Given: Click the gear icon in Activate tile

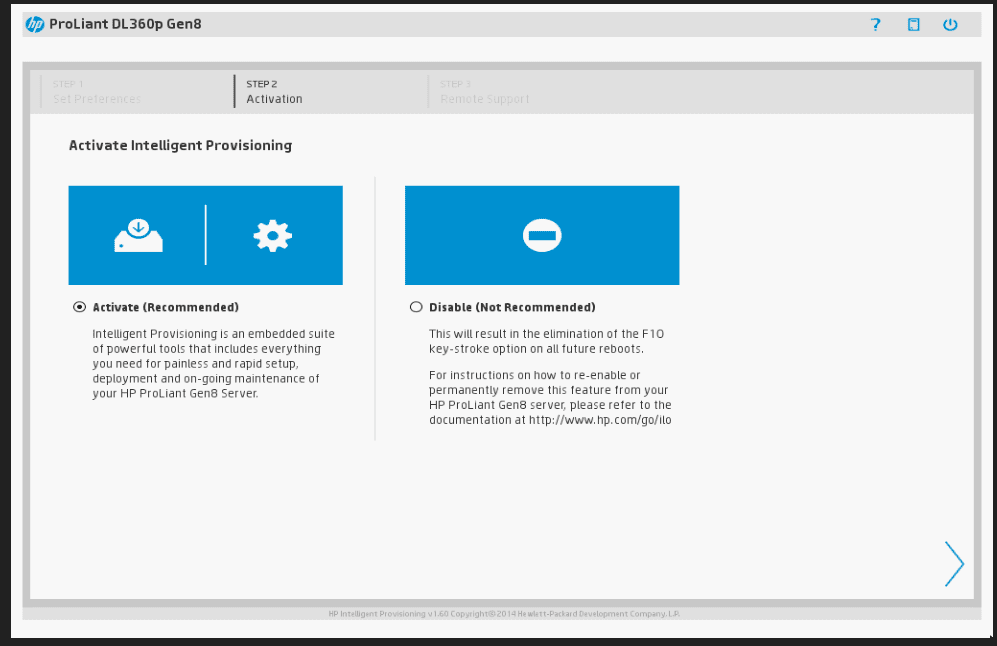Looking at the screenshot, I should pyautogui.click(x=273, y=236).
